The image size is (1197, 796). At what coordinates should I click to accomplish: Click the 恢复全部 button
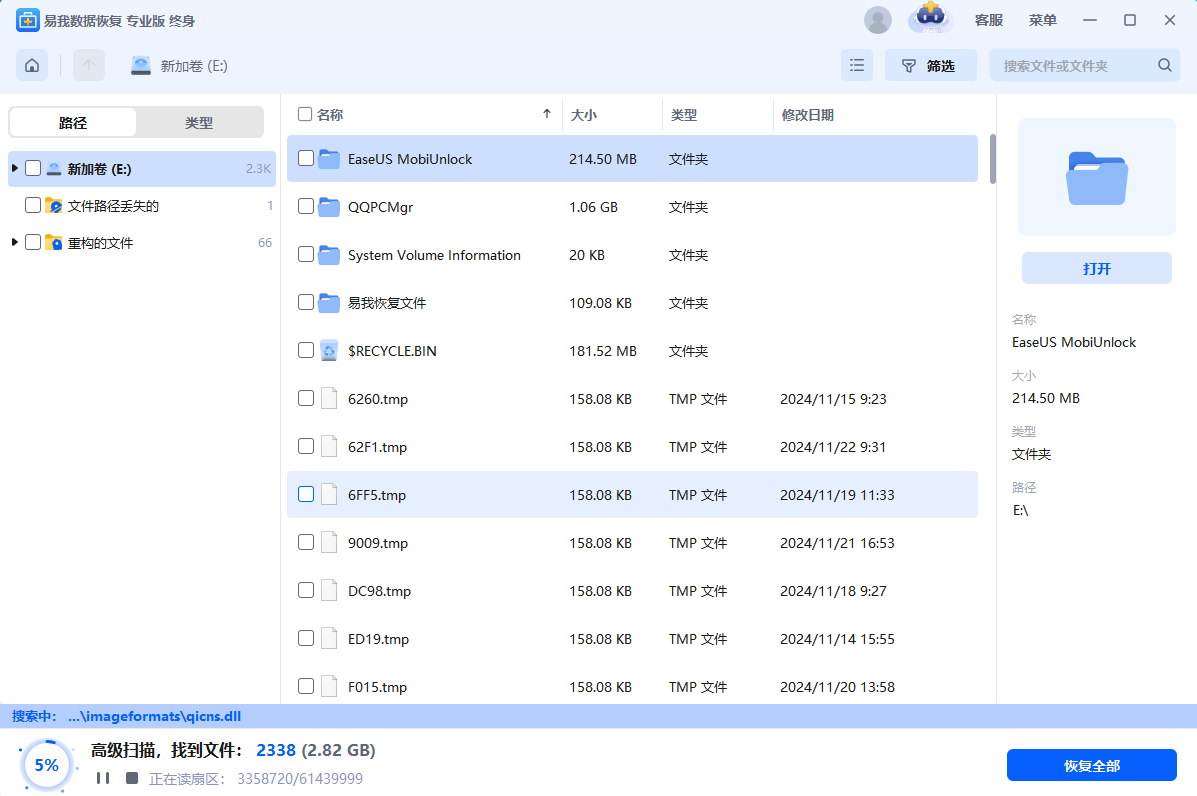coord(1092,765)
